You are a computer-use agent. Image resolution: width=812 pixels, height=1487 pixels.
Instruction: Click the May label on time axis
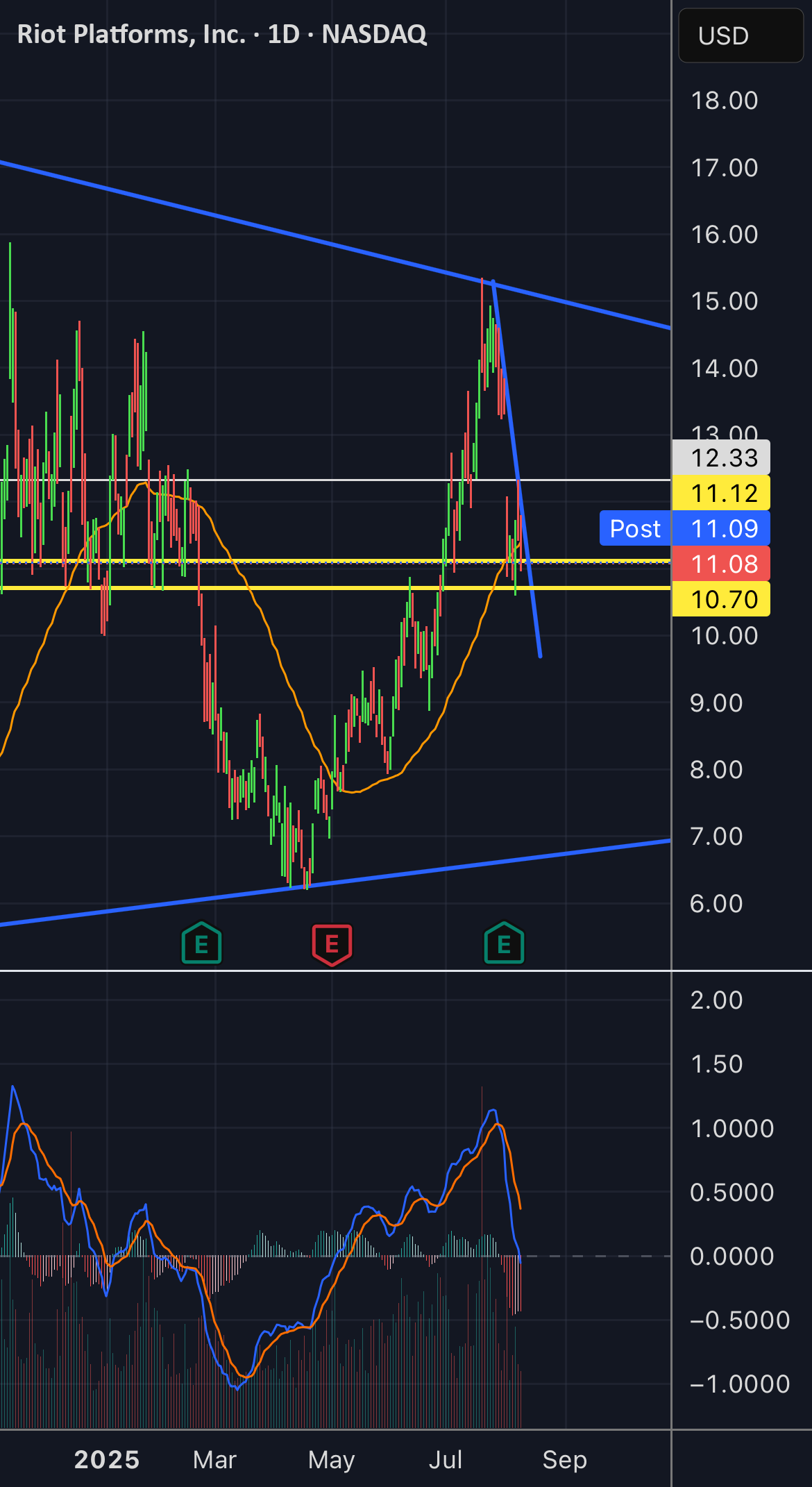tap(331, 1459)
